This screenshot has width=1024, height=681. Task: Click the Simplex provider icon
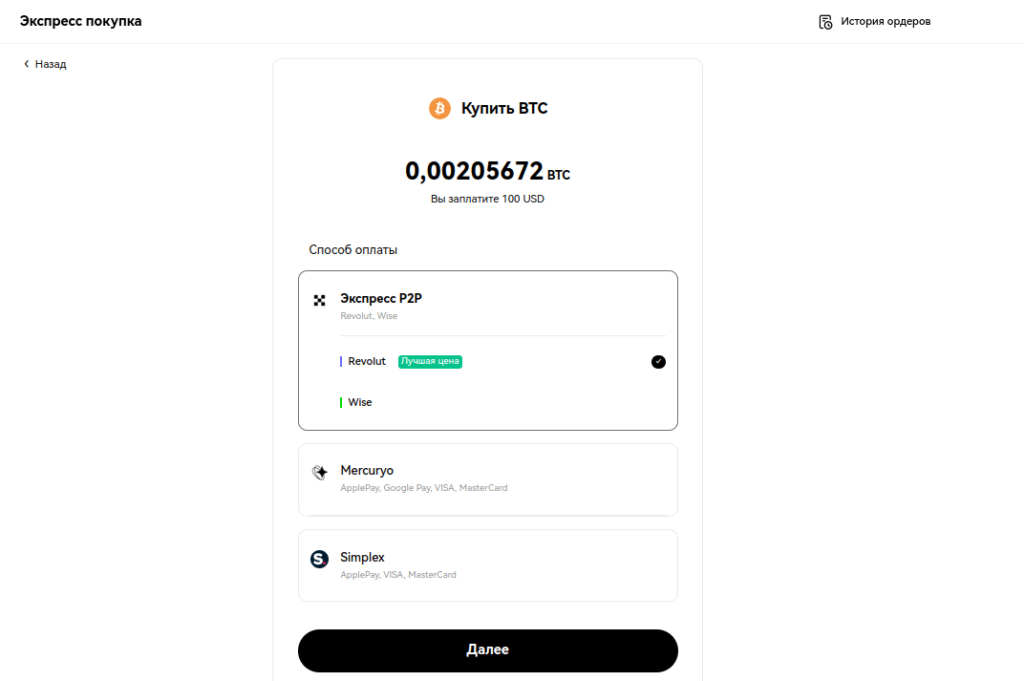point(319,558)
